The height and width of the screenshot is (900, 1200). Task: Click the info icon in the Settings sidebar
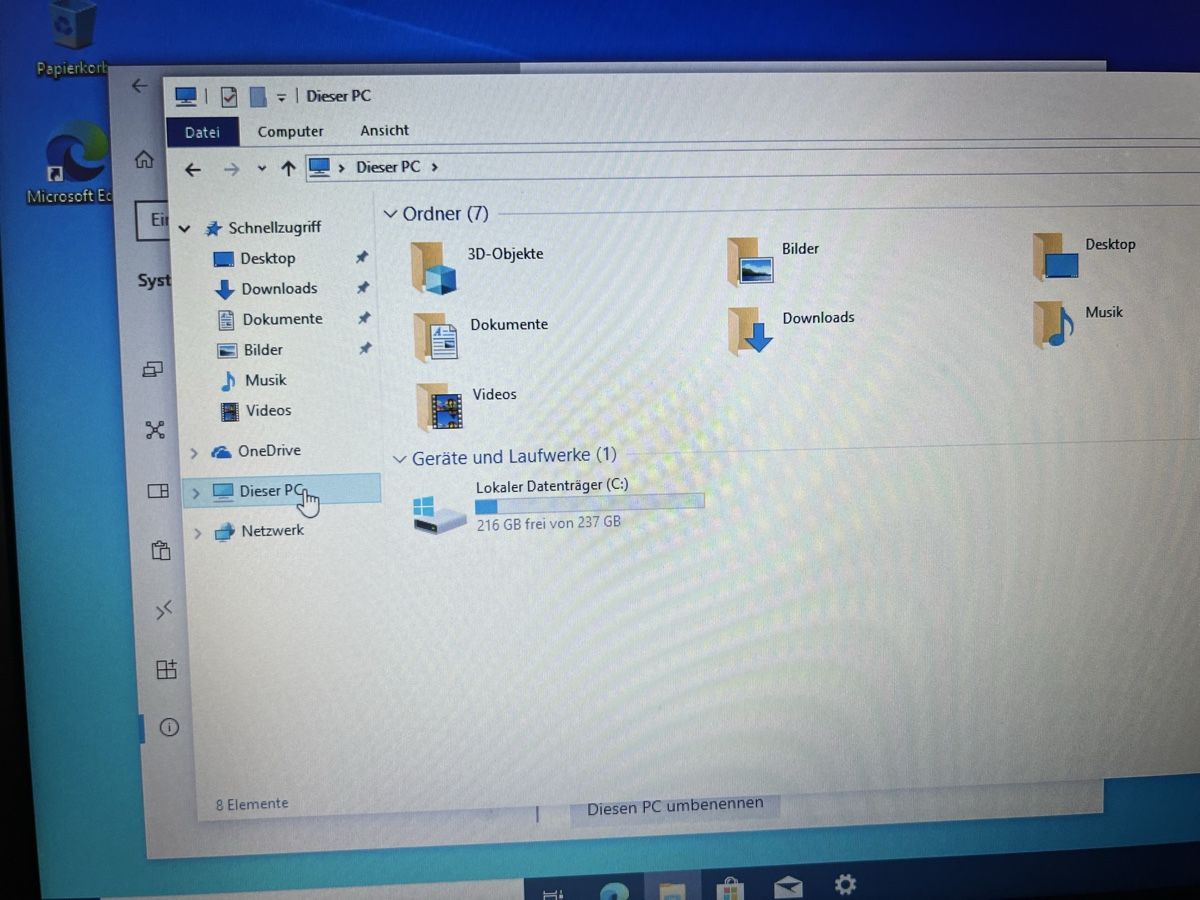pyautogui.click(x=168, y=727)
